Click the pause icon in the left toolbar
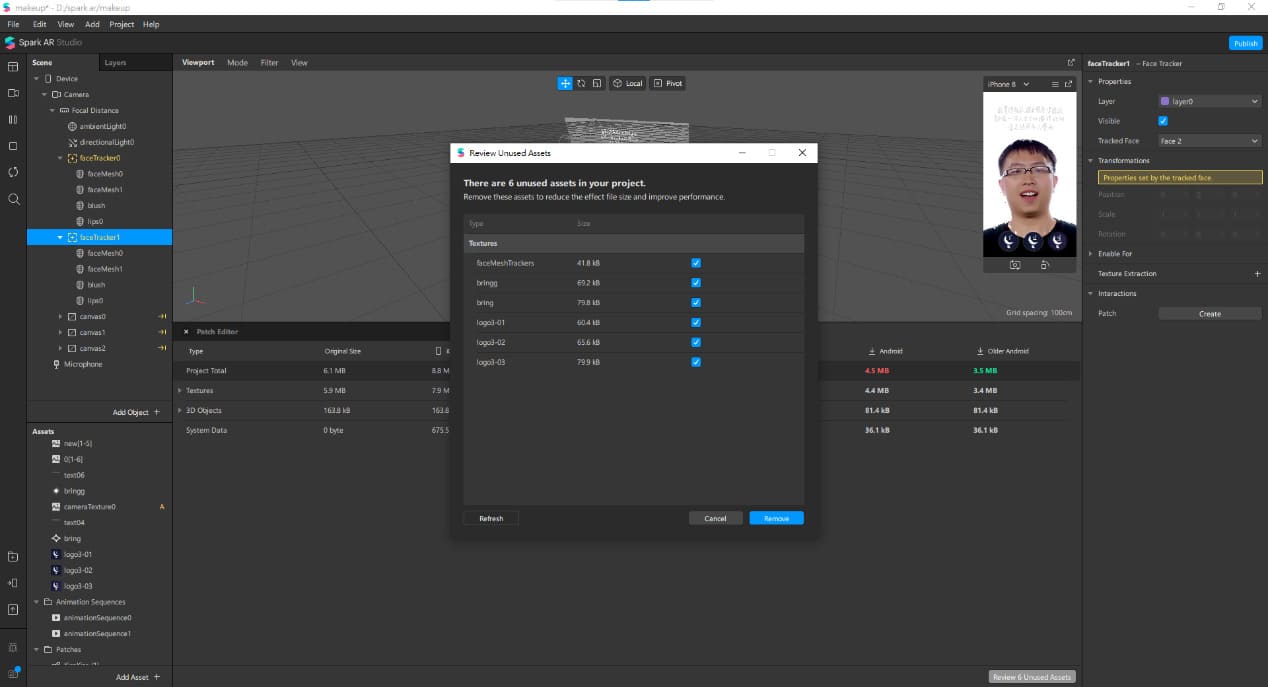Viewport: 1268px width, 687px height. (x=13, y=119)
